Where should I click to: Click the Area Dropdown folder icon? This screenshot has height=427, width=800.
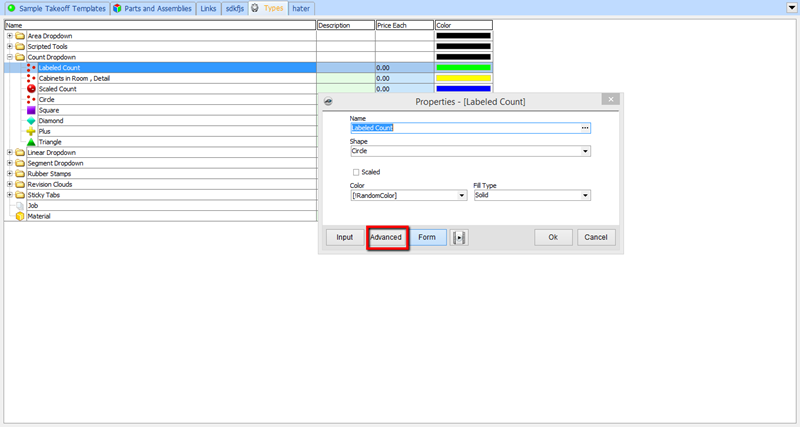(20, 36)
